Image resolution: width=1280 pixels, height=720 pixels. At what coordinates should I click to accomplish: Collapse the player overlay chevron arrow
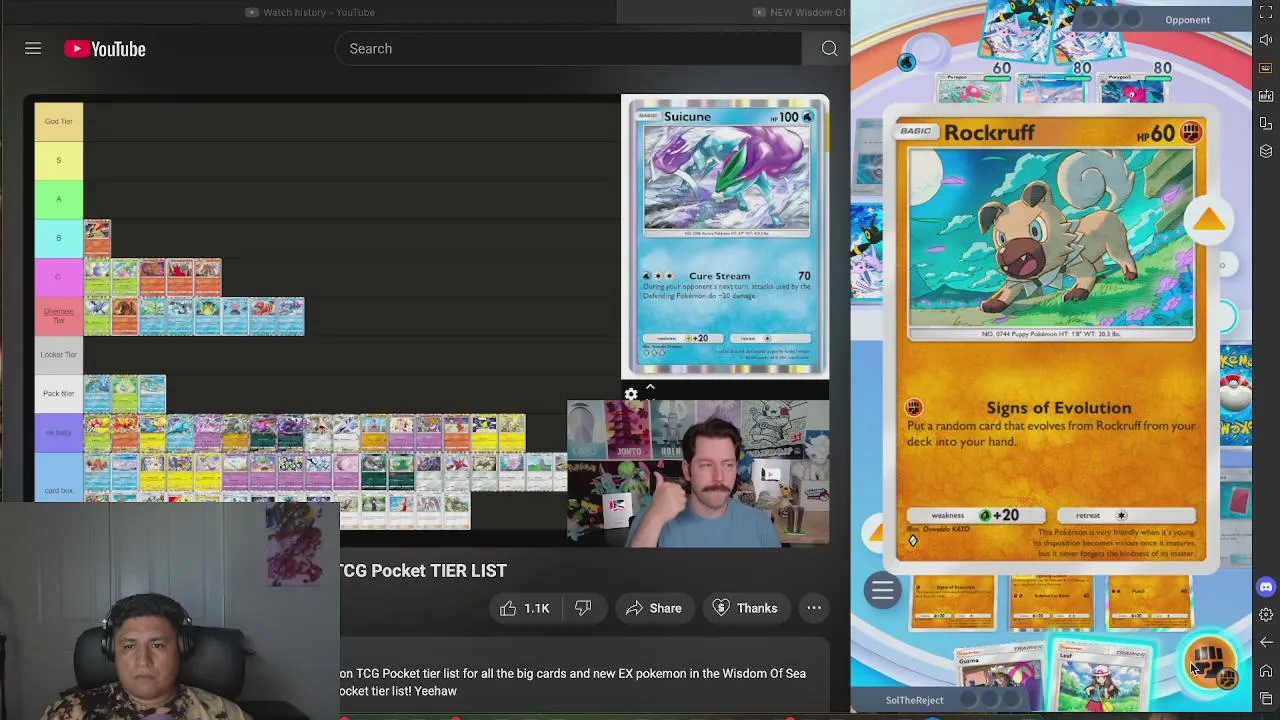pyautogui.click(x=650, y=387)
